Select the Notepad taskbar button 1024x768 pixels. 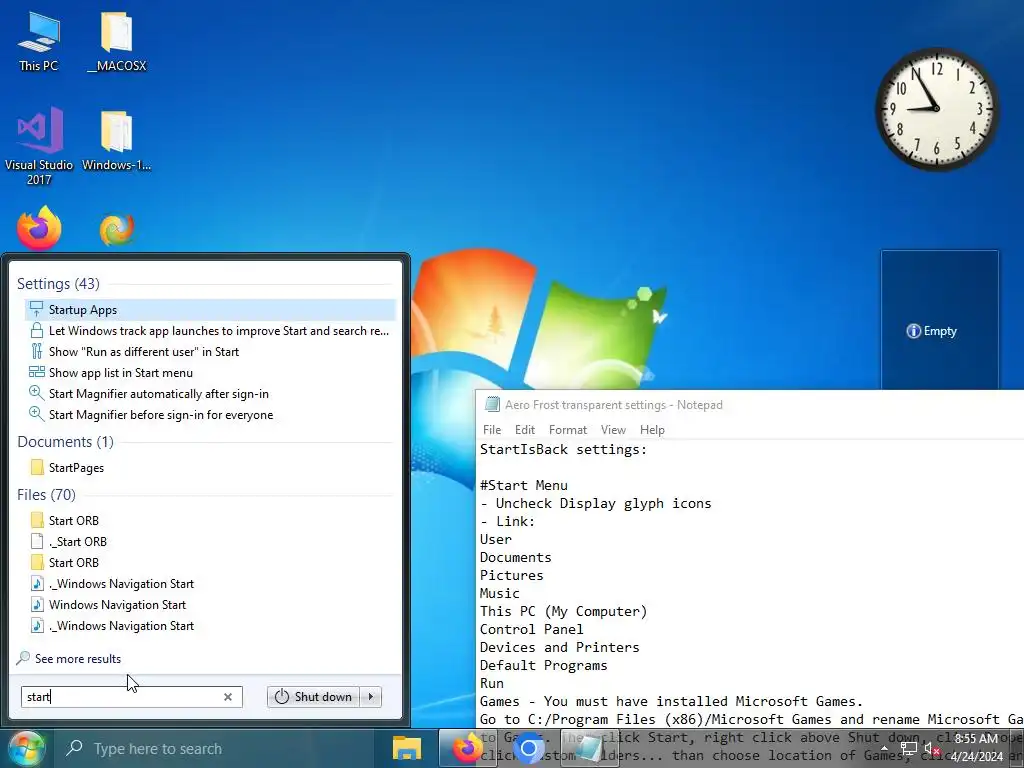[x=590, y=749]
